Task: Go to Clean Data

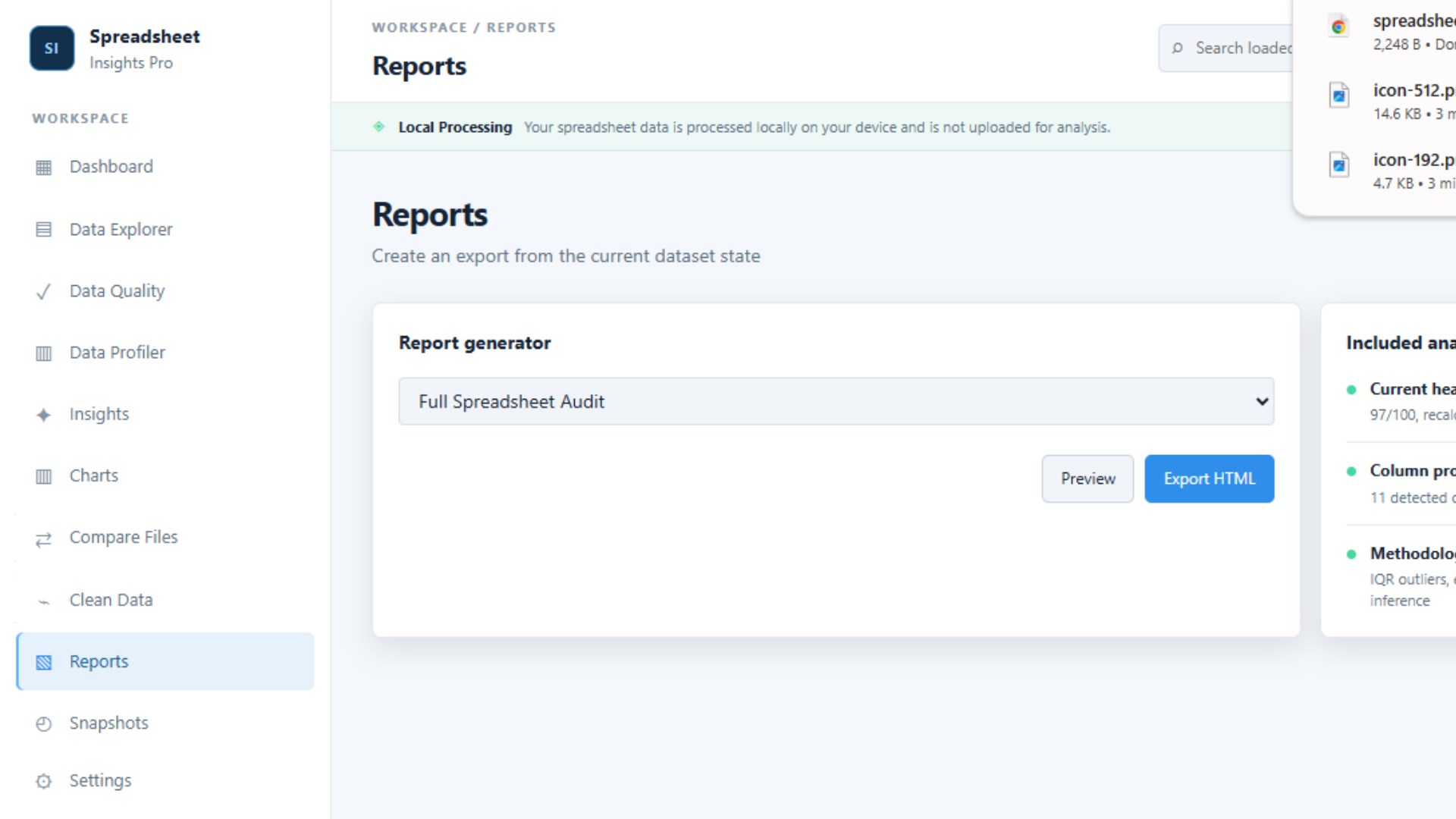Action: click(165, 600)
